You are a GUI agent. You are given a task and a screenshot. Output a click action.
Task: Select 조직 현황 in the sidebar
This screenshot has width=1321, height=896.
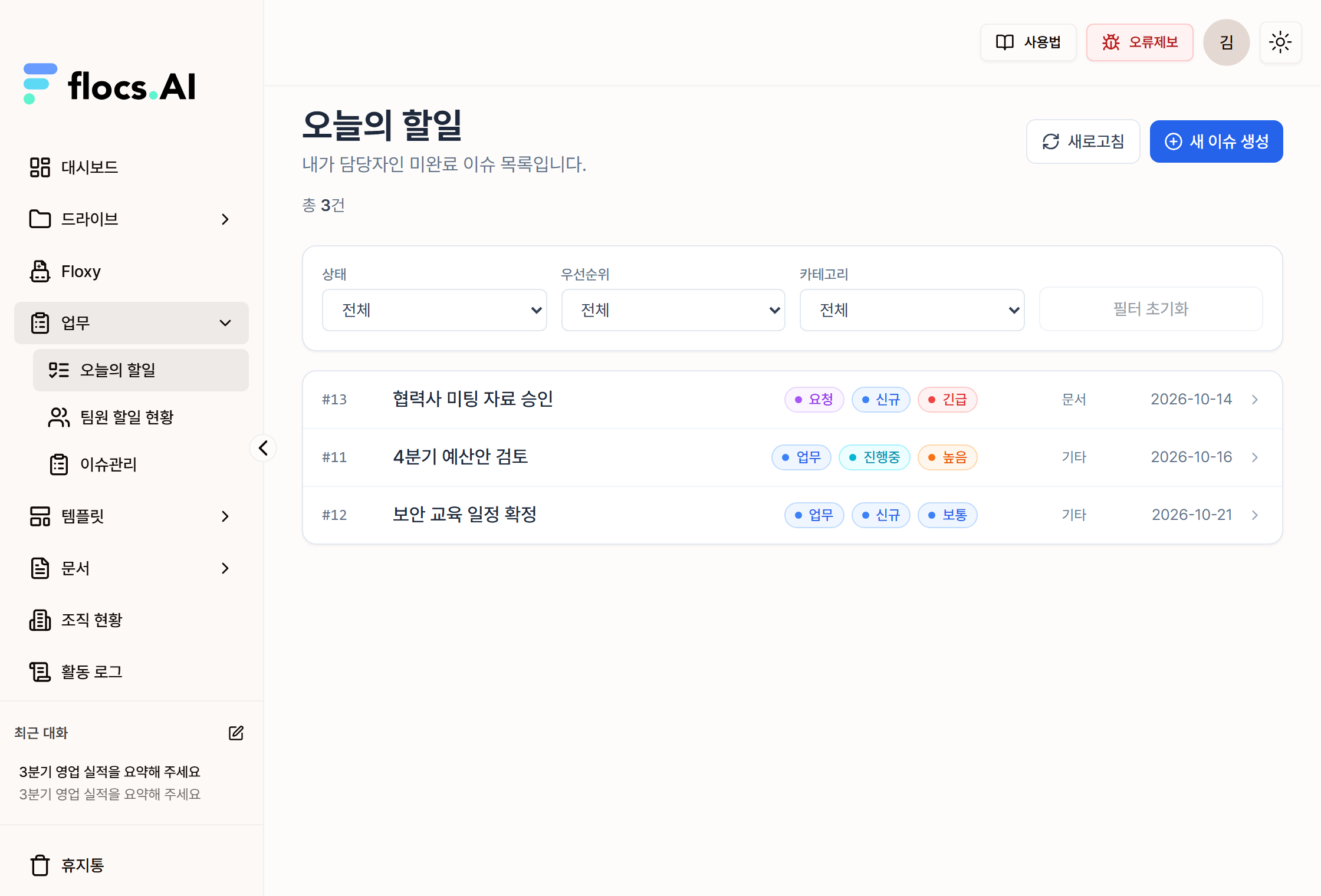click(x=132, y=620)
